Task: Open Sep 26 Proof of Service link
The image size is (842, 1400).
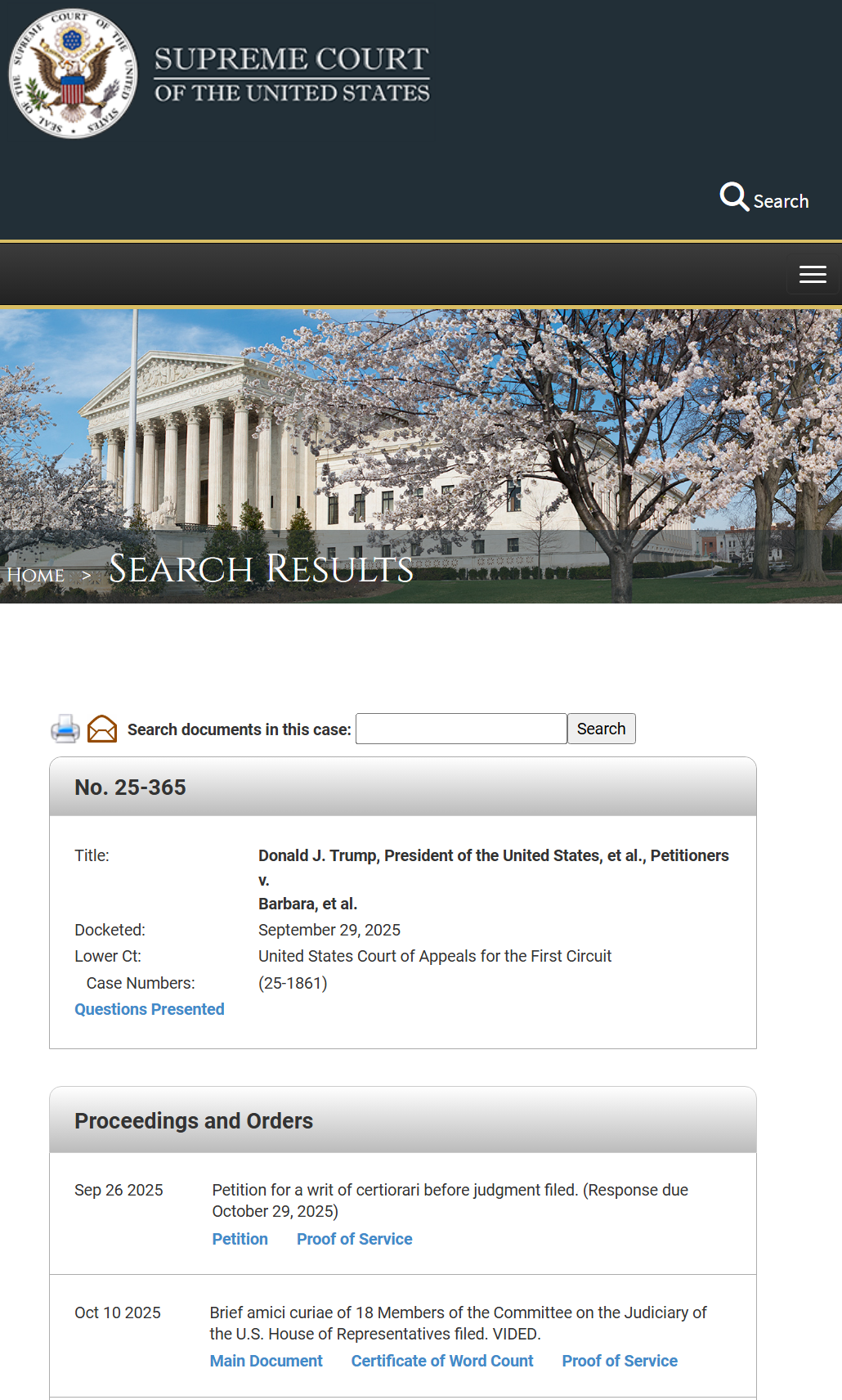Action: tap(354, 1239)
